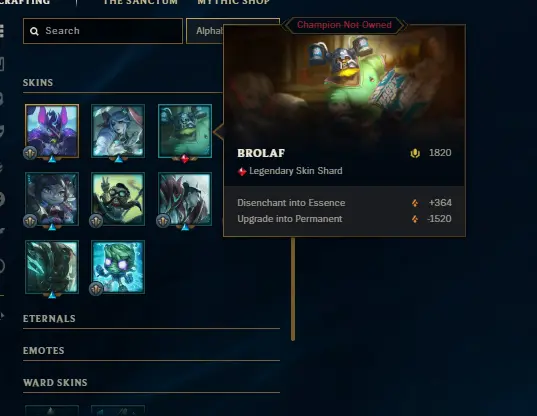Select the purple-horned skin shard thumbnail
This screenshot has height=416, width=537.
coord(52,131)
